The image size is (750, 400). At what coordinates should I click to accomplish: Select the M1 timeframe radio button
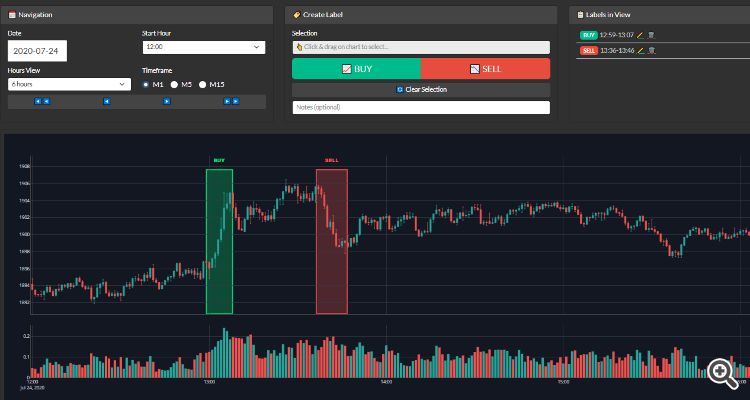[x=148, y=84]
